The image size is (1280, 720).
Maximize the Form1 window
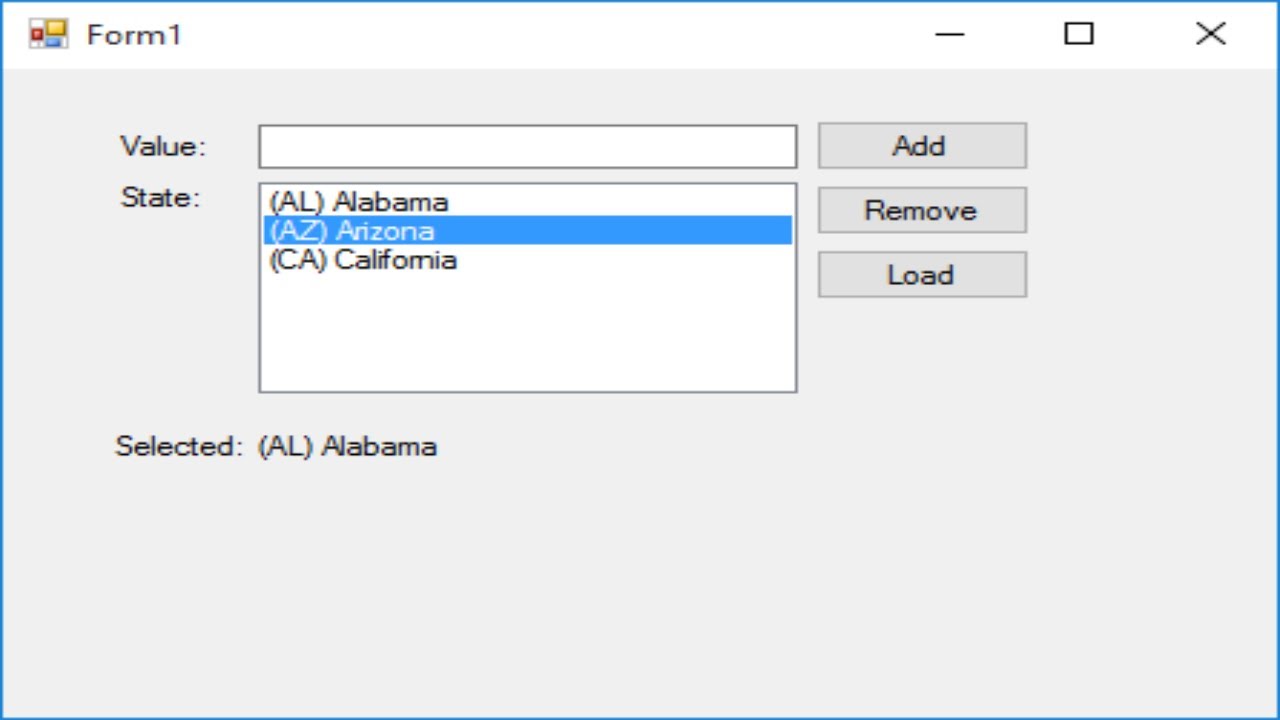point(1078,35)
